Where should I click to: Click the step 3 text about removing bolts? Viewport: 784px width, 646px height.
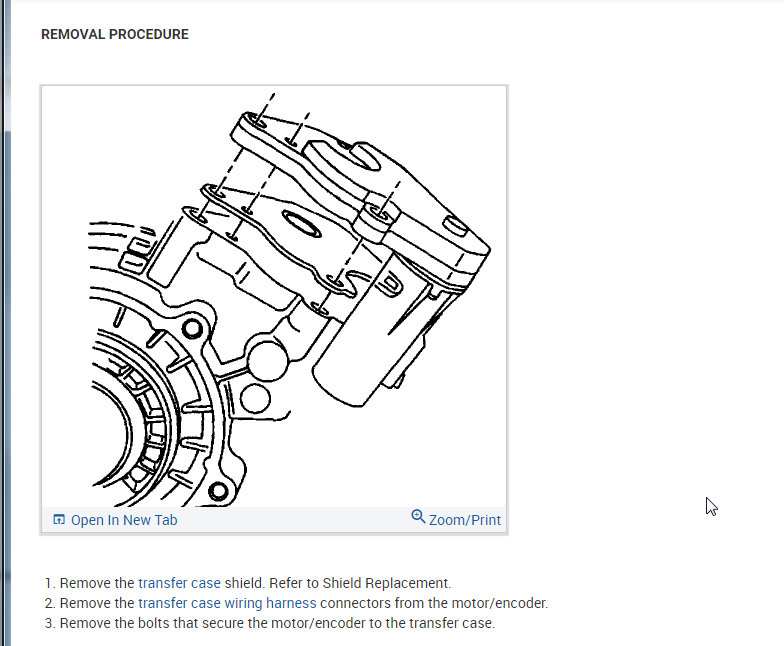coord(277,623)
